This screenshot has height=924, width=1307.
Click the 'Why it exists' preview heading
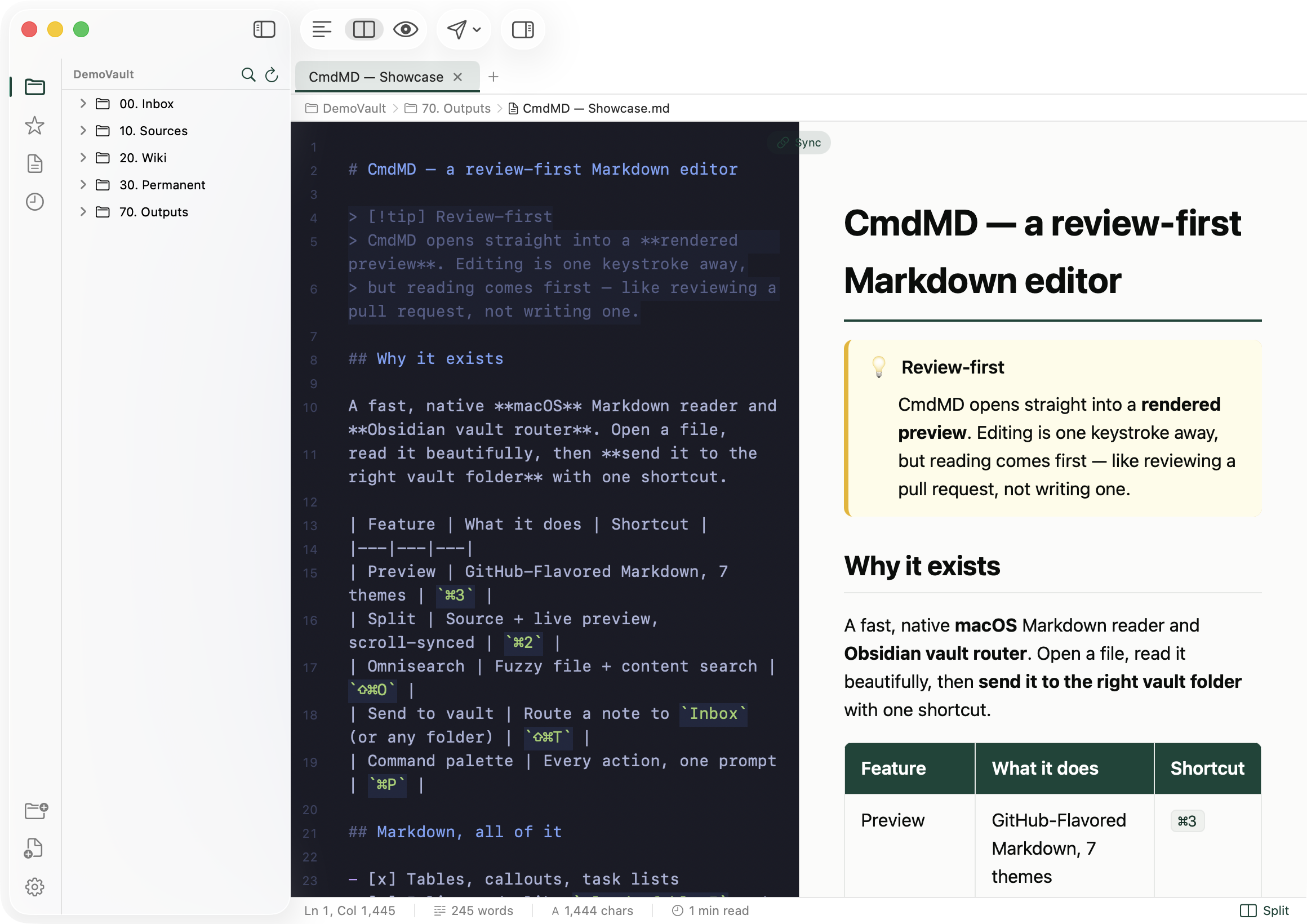[x=922, y=565]
